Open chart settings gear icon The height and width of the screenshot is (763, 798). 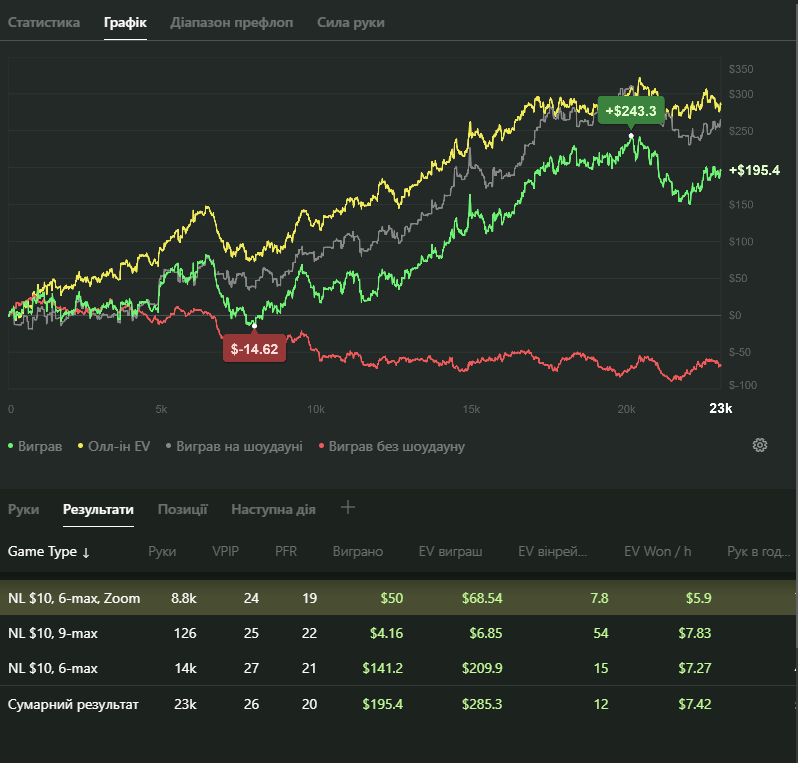click(x=759, y=445)
